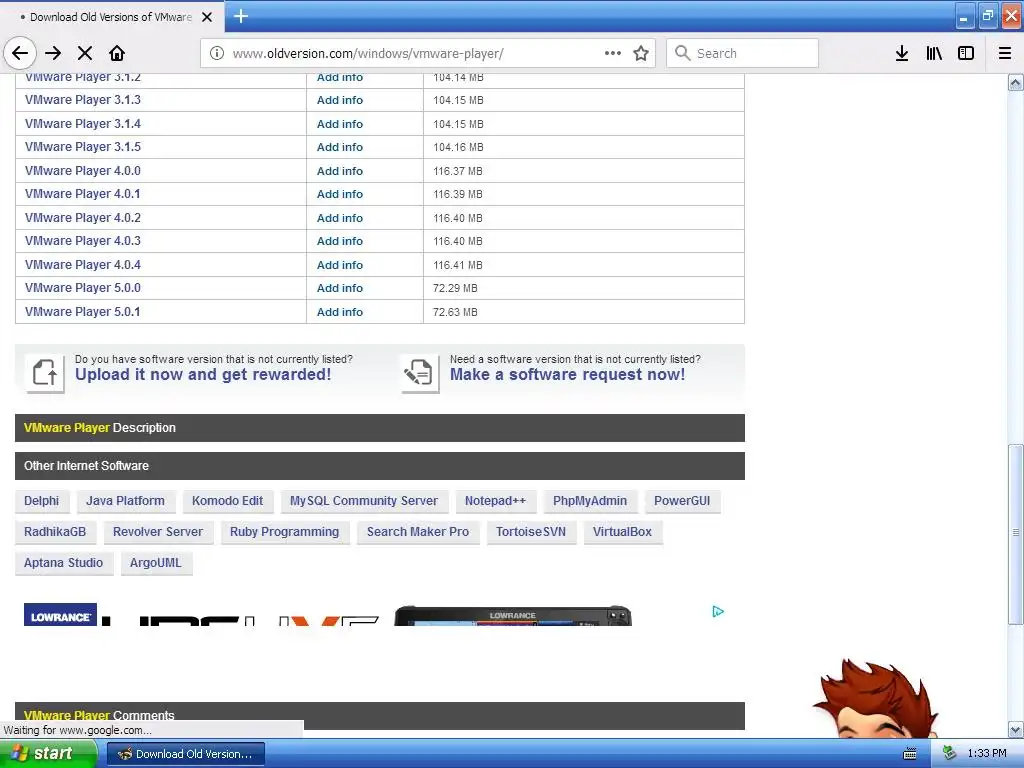Open the Revolver Server tag
1024x768 pixels.
pyautogui.click(x=158, y=532)
